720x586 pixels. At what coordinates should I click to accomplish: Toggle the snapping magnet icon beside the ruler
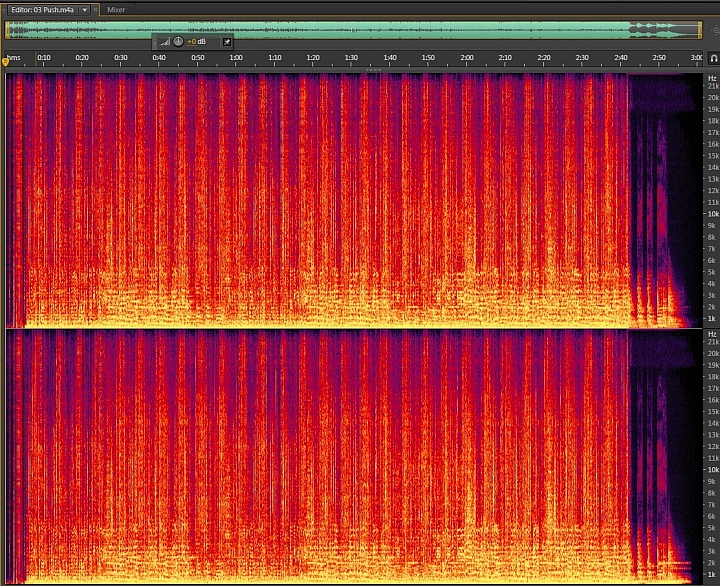(714, 58)
